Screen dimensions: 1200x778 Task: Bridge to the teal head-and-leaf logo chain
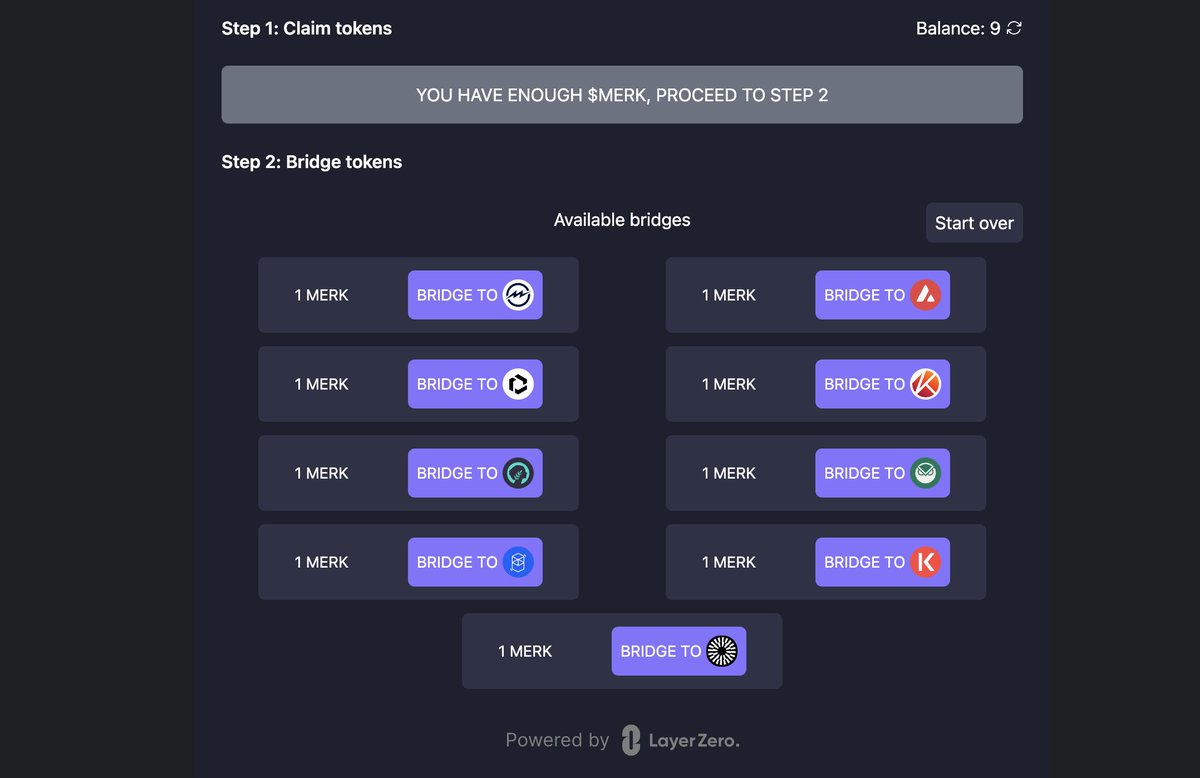click(475, 473)
